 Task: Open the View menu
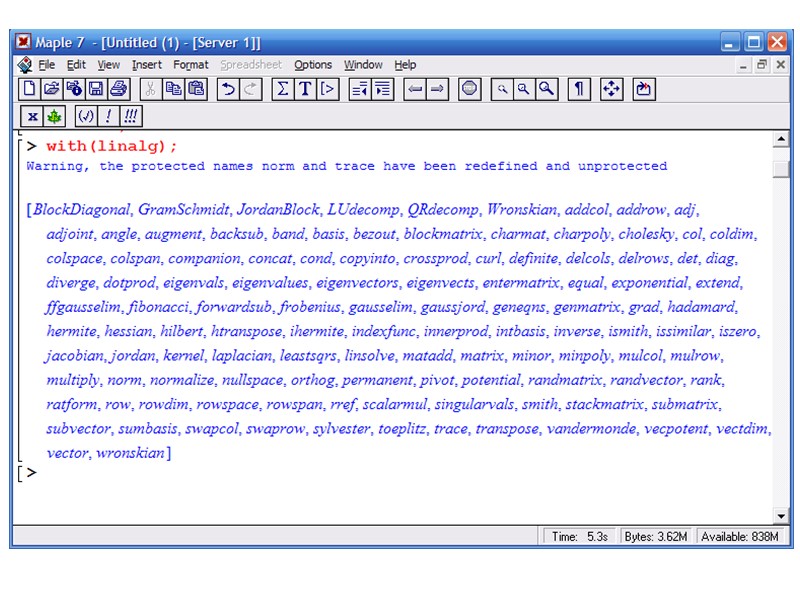[109, 65]
